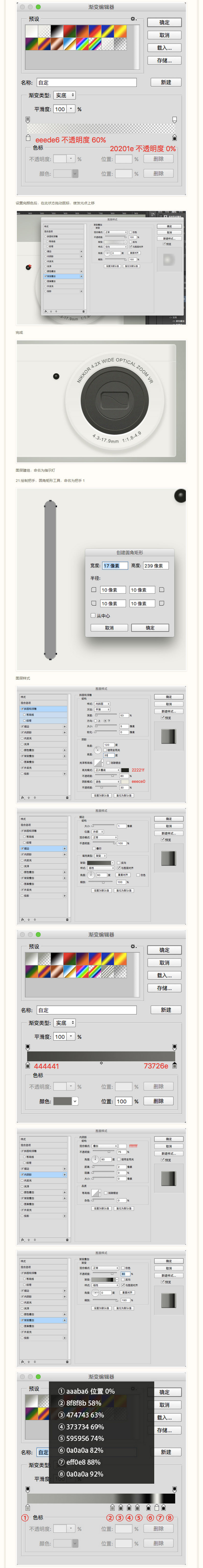Click 确定 in rounded rectangle dialog

point(150,628)
